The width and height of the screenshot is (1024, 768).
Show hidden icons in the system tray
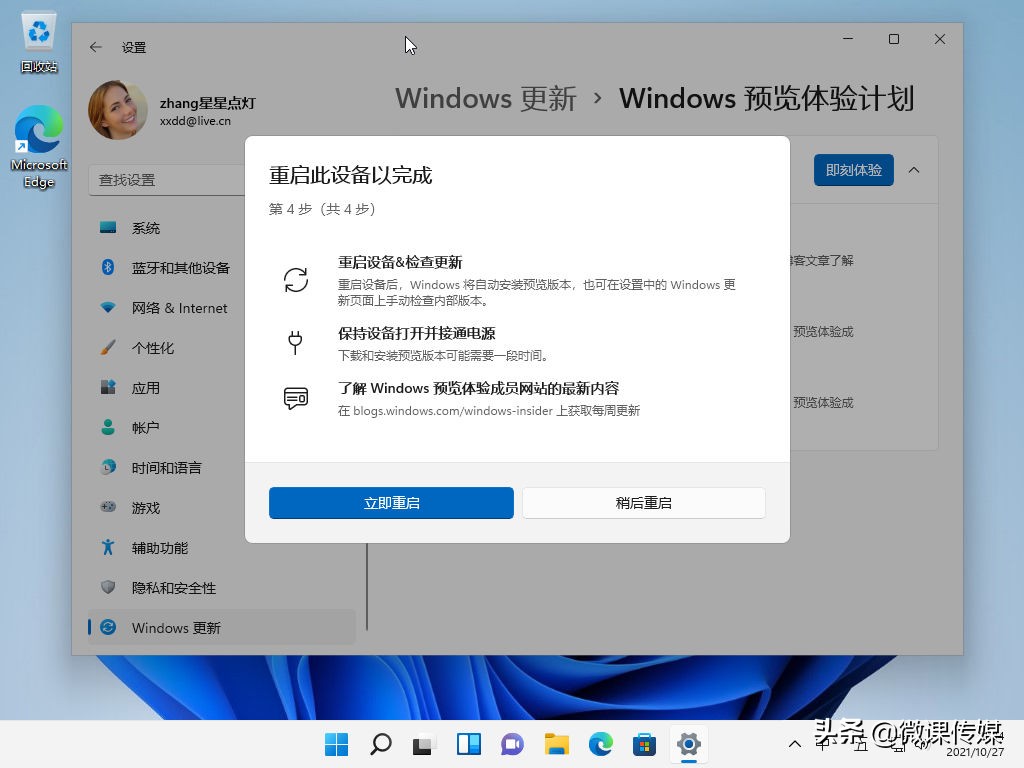pyautogui.click(x=795, y=745)
